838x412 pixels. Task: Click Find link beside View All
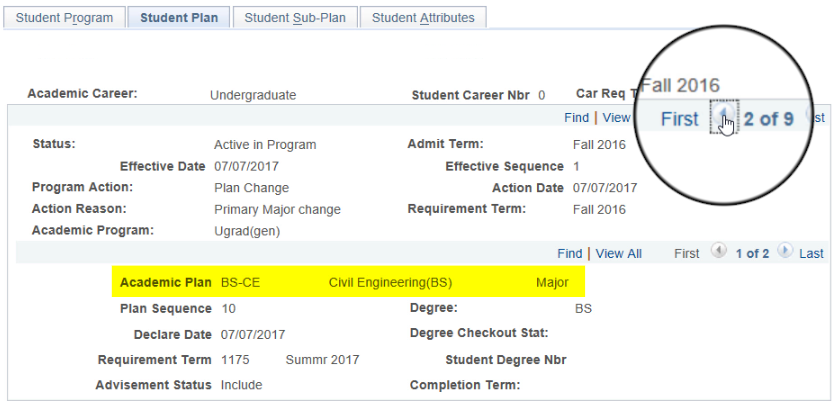pyautogui.click(x=569, y=254)
